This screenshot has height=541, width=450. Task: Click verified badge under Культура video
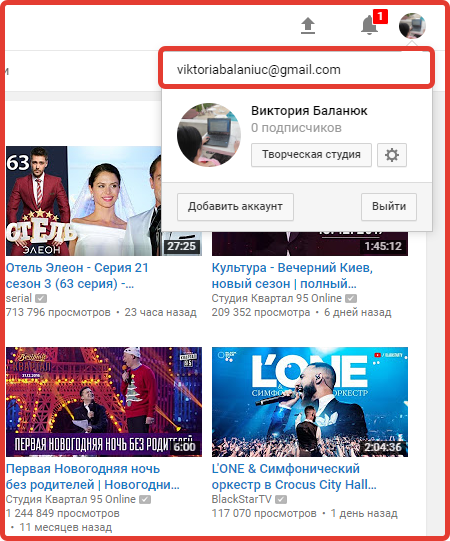click(351, 298)
